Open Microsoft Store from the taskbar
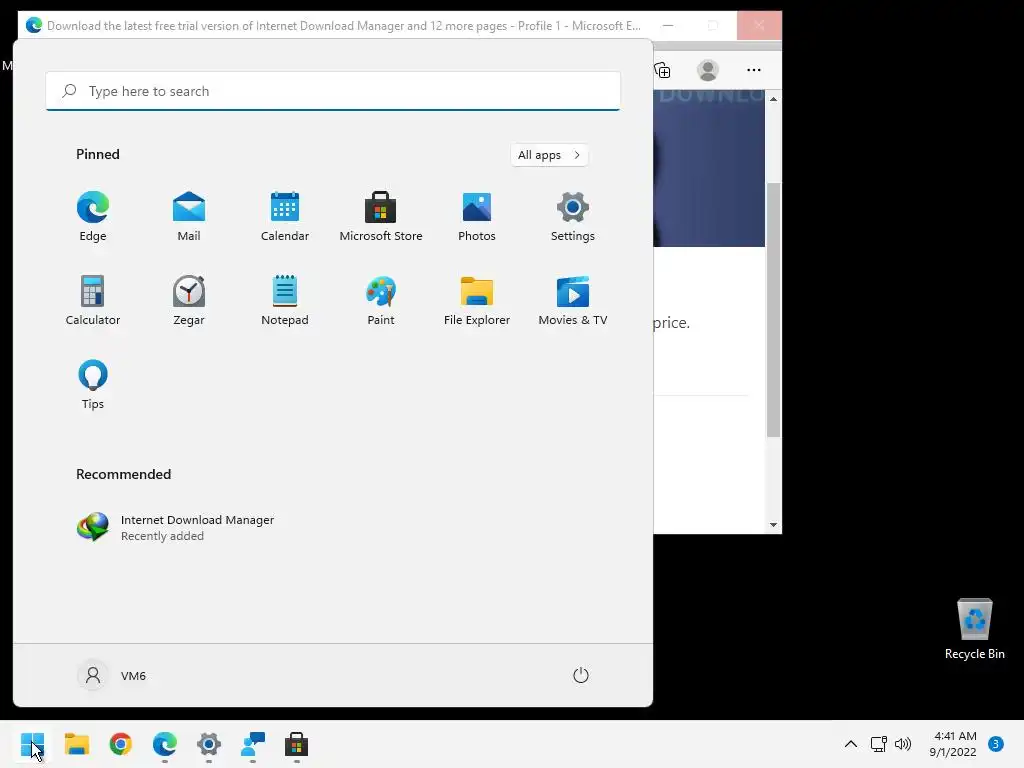1024x768 pixels. tap(296, 744)
